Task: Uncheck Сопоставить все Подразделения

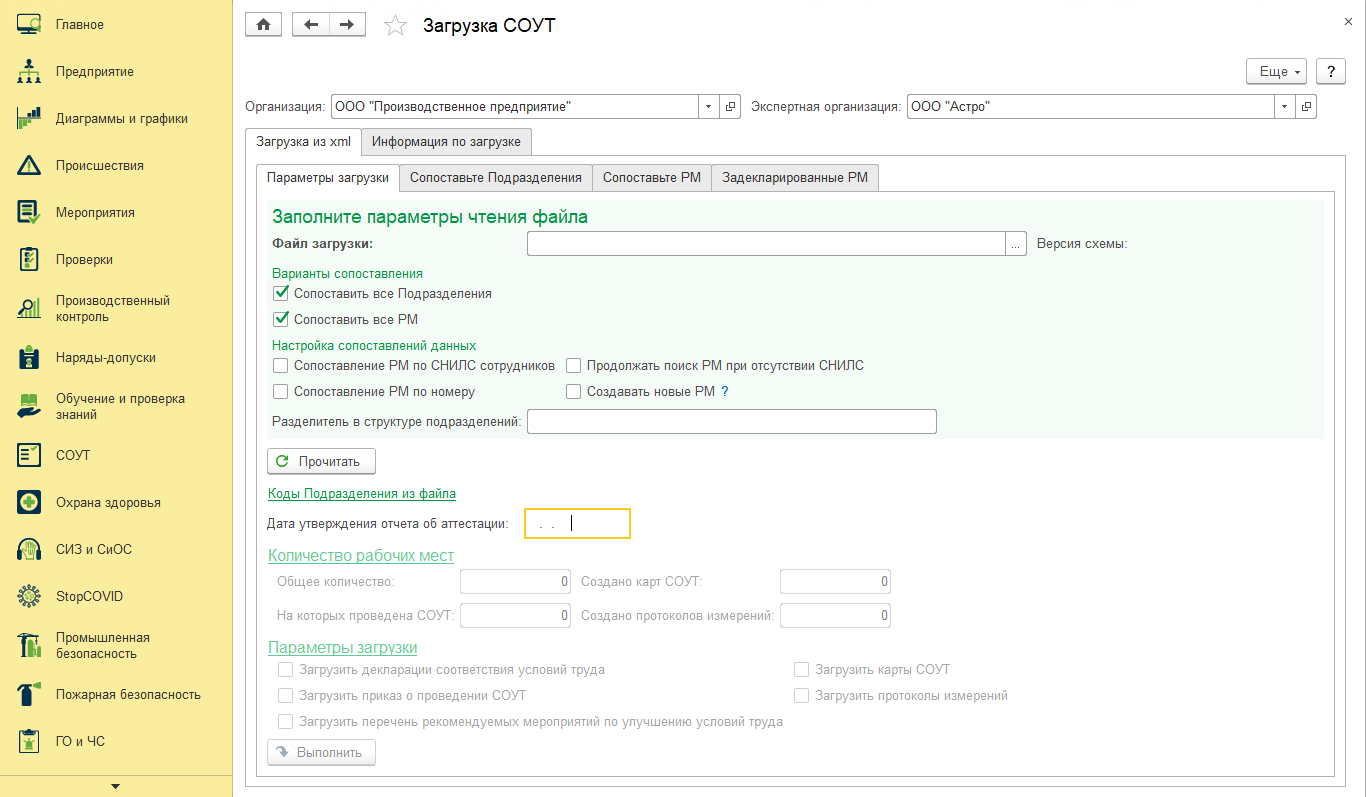Action: [281, 294]
